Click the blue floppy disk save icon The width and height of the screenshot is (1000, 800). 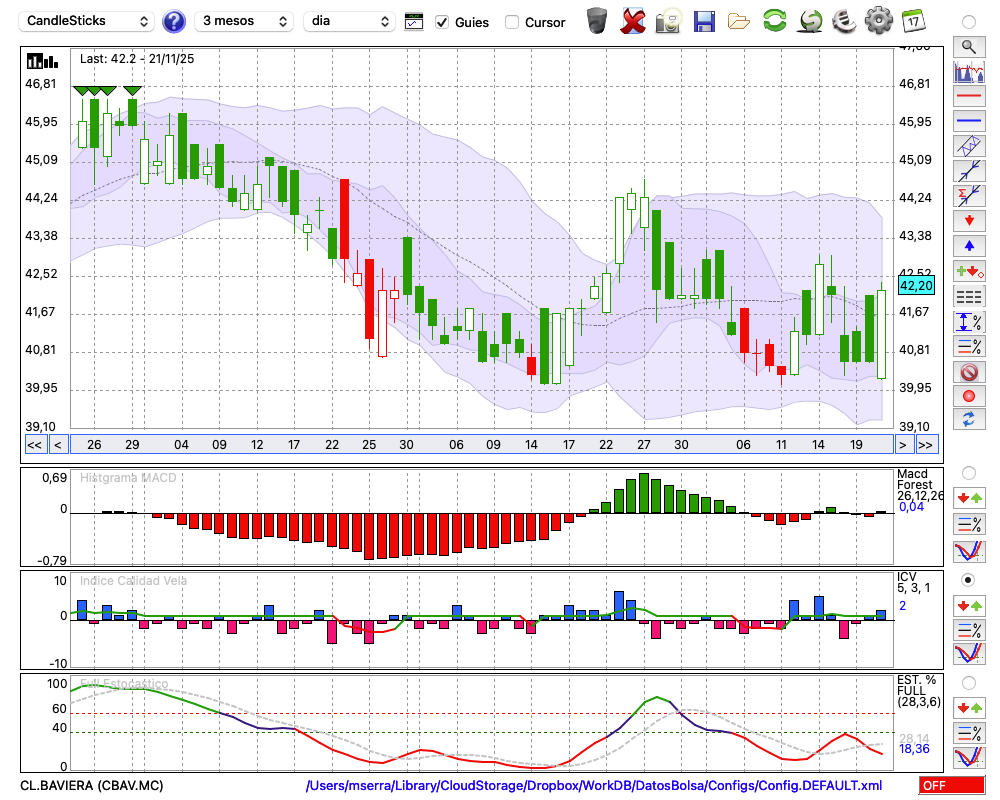(x=704, y=21)
